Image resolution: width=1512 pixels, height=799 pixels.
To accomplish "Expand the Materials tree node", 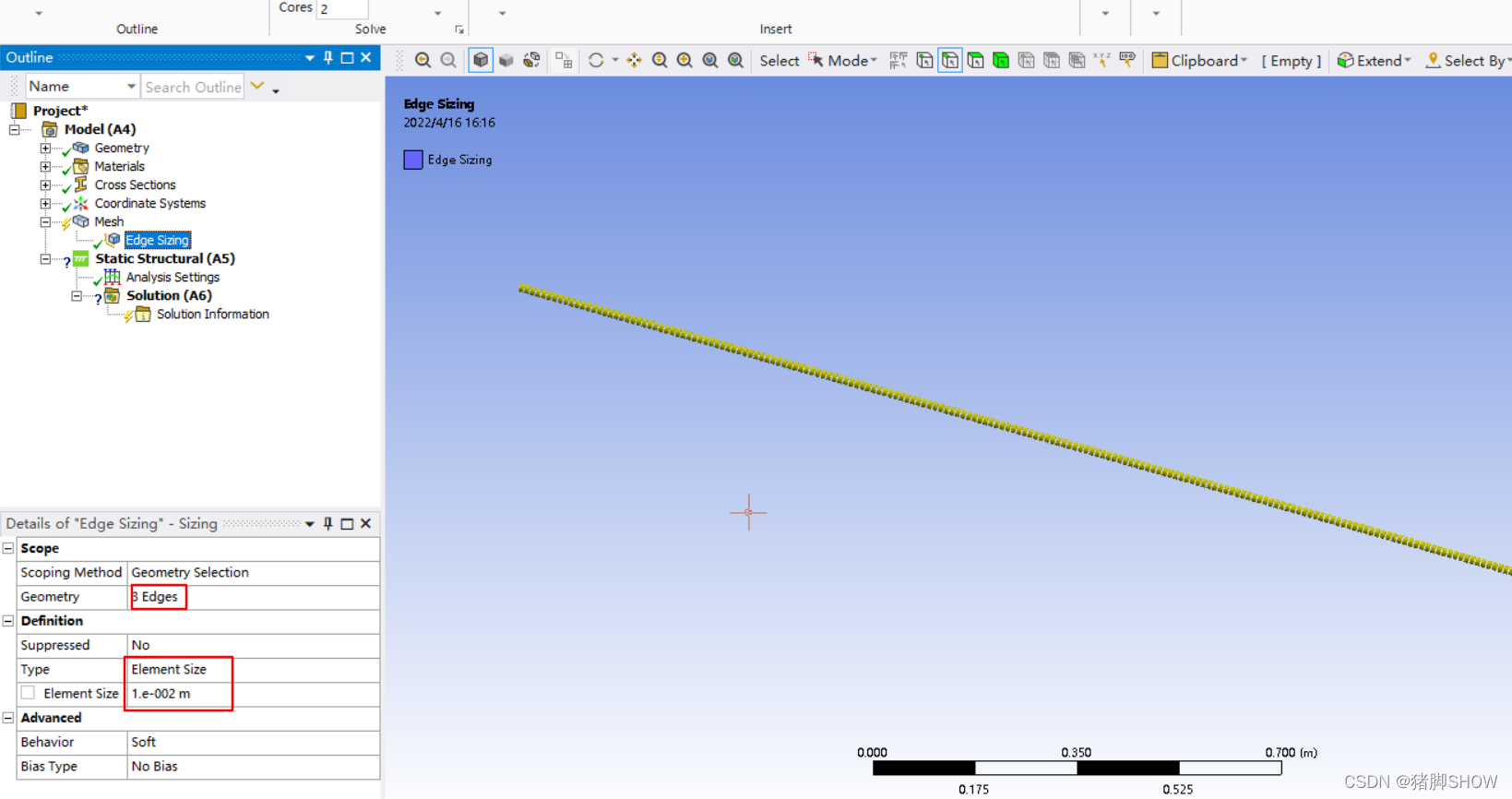I will [x=45, y=166].
